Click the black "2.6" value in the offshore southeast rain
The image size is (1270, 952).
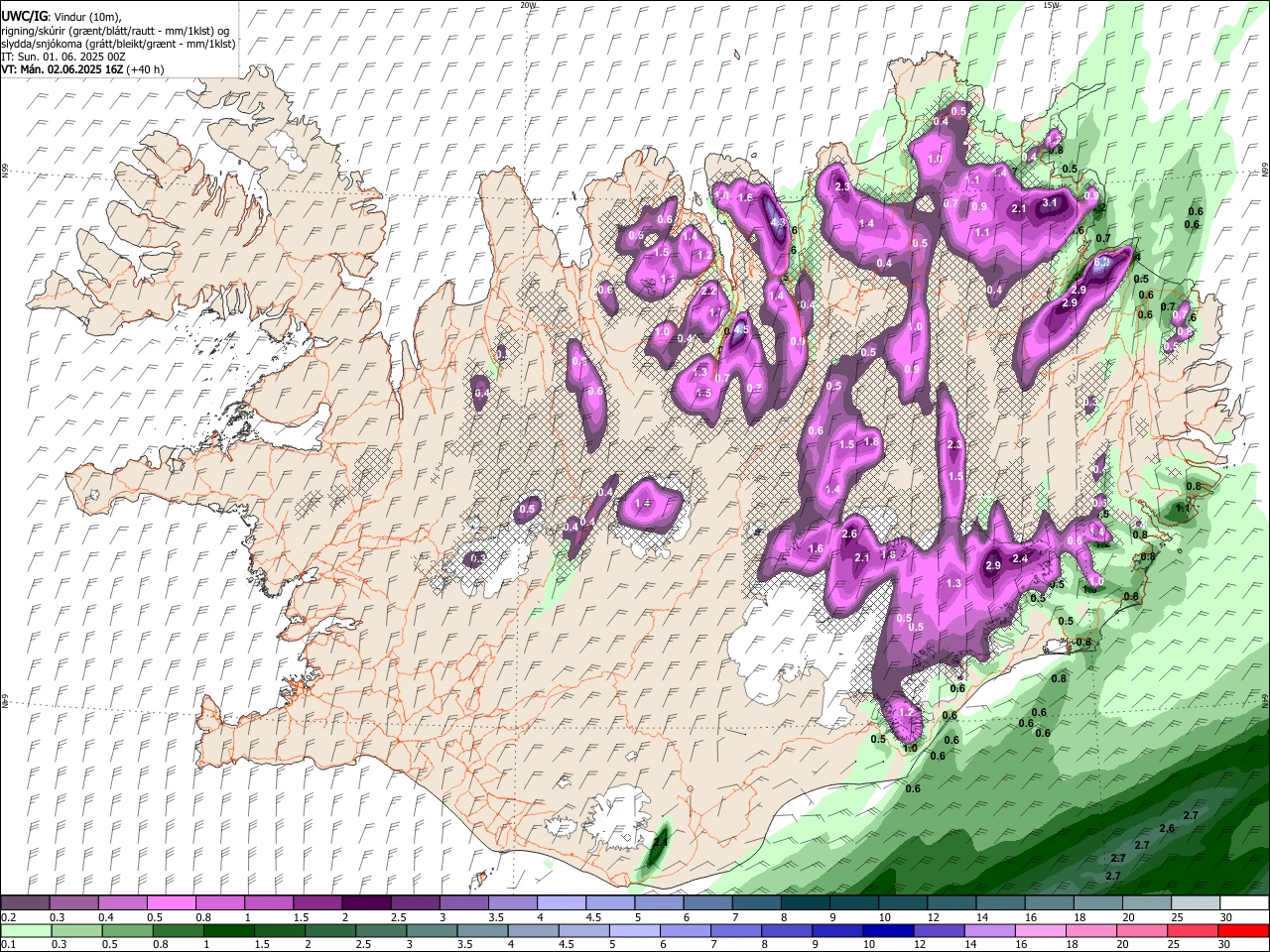pyautogui.click(x=1167, y=828)
